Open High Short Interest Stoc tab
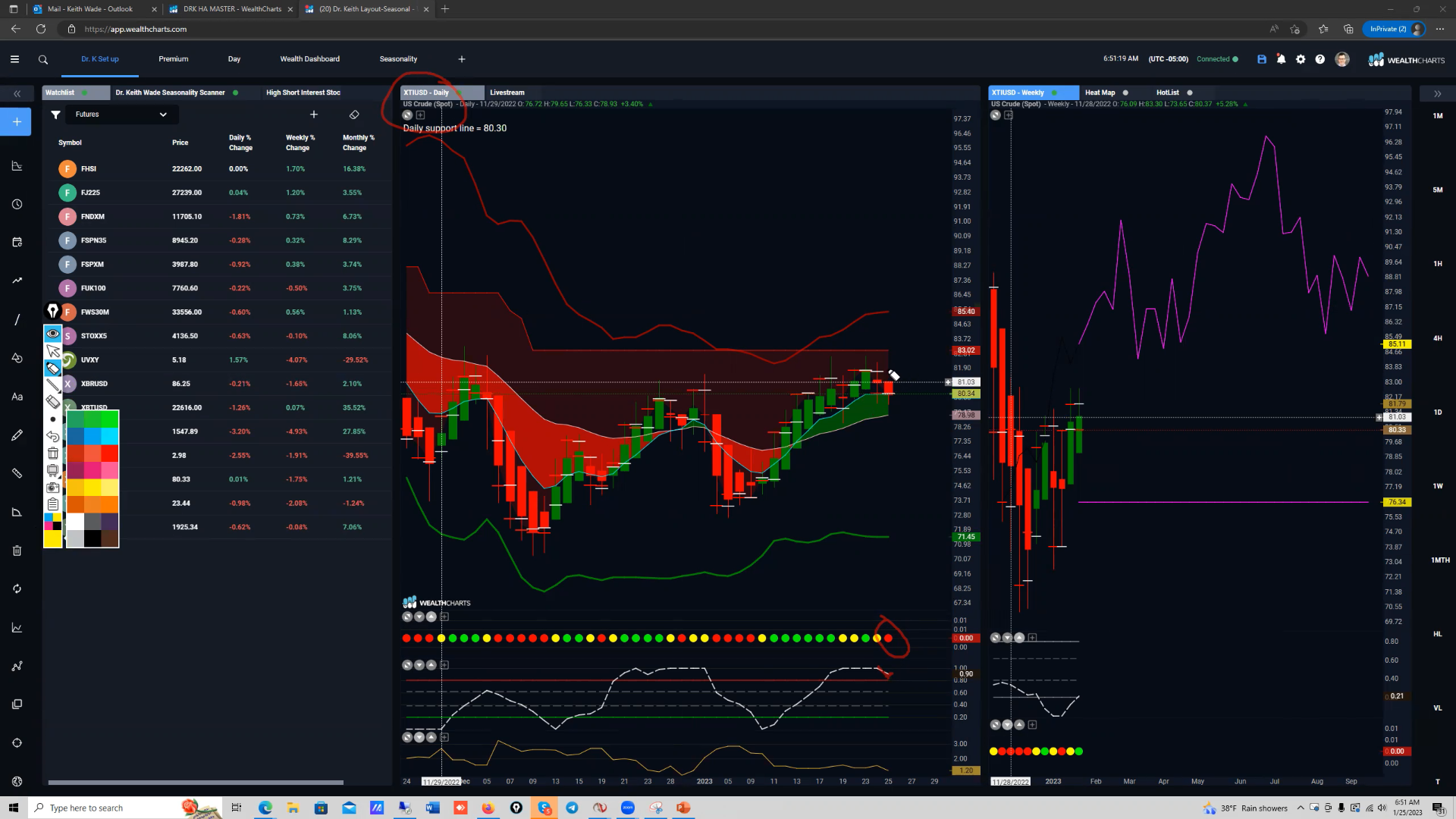 [303, 93]
